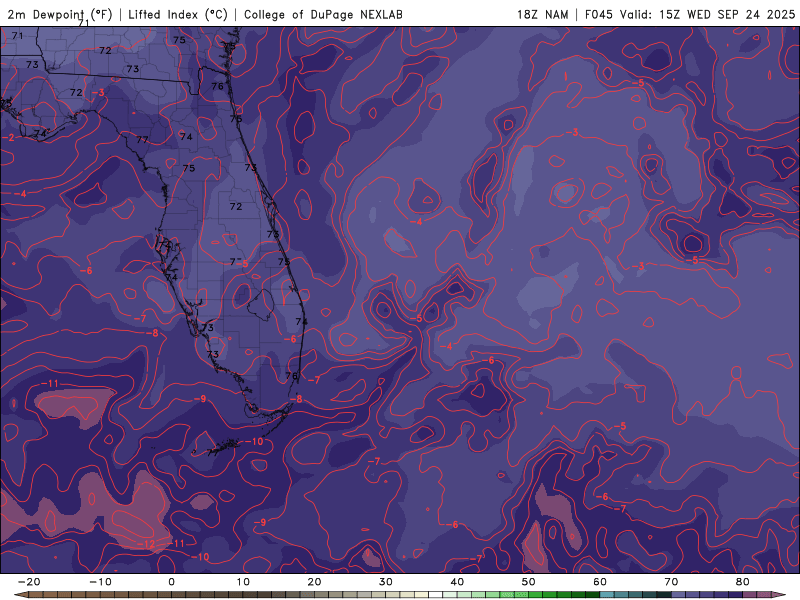Click the "80" color scale label

(x=743, y=582)
